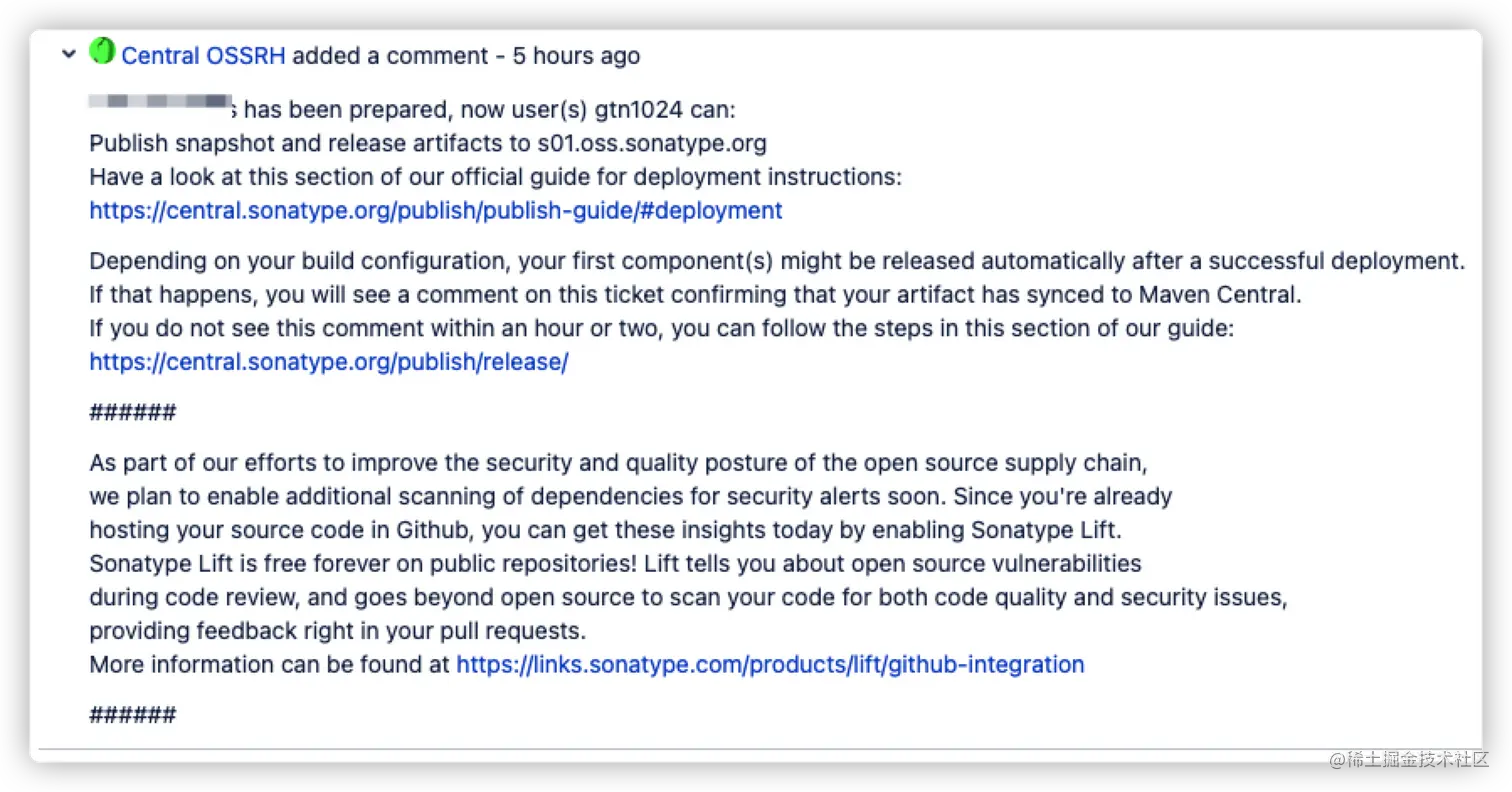Open the Sonatype Lift github-integration link
The width and height of the screenshot is (1512, 792).
coord(770,665)
